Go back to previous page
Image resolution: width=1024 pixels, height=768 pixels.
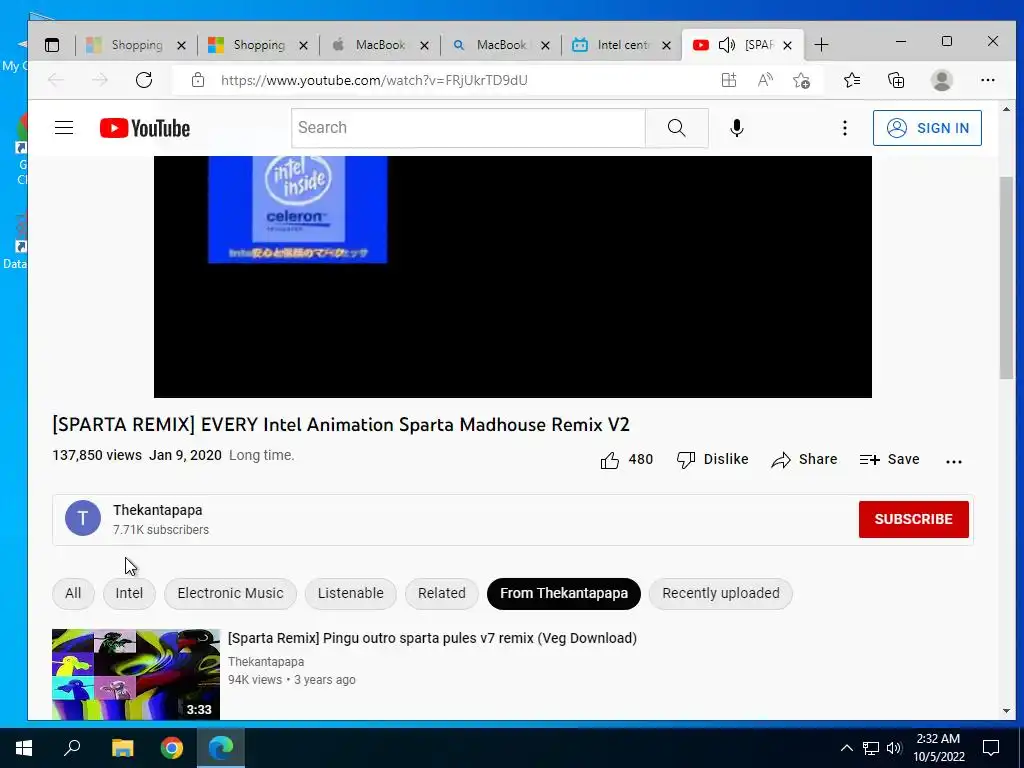click(x=56, y=80)
